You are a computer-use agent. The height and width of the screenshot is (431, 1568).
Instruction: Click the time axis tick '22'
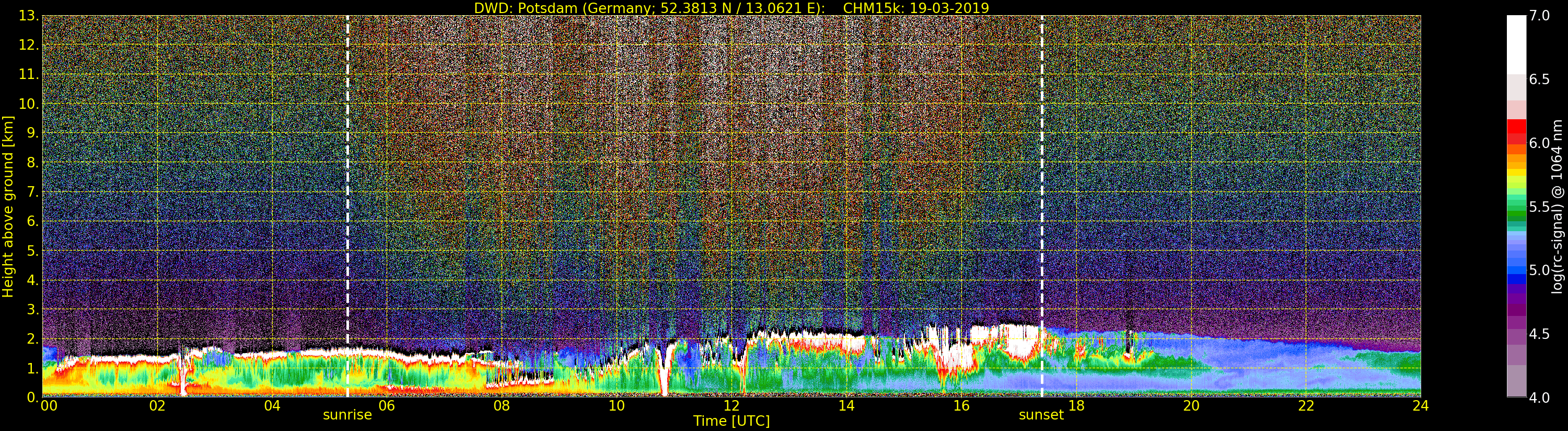pyautogui.click(x=1306, y=406)
